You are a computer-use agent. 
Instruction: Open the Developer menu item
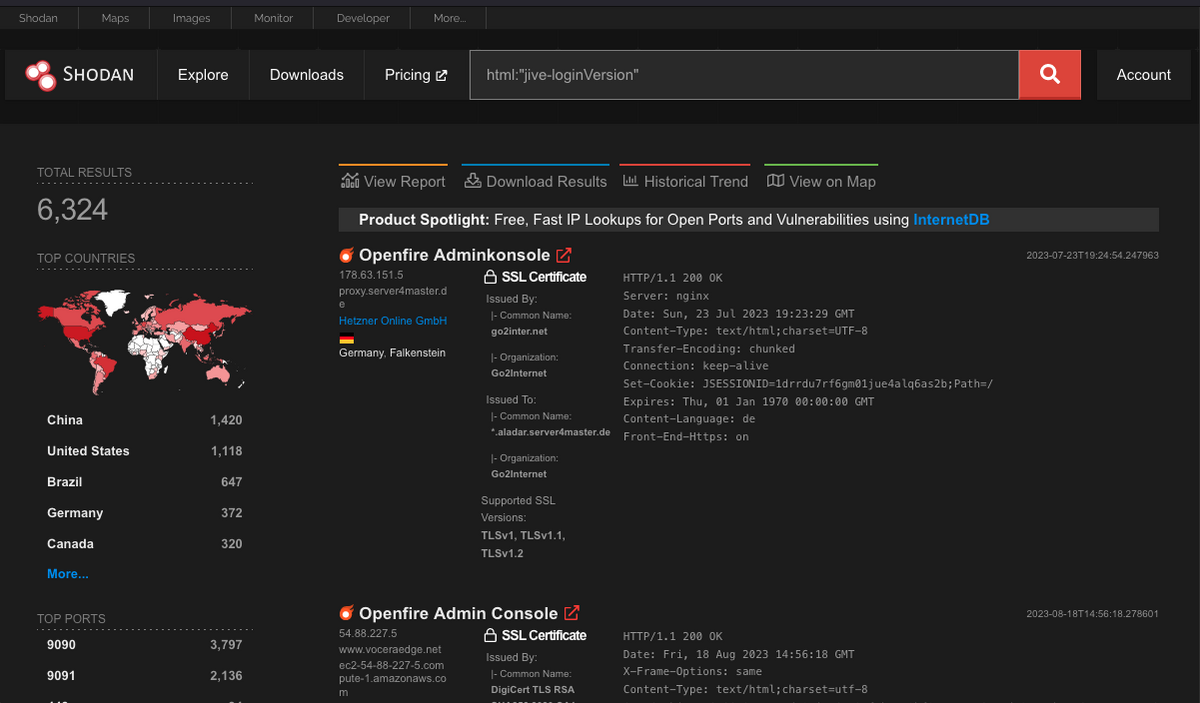click(x=361, y=17)
